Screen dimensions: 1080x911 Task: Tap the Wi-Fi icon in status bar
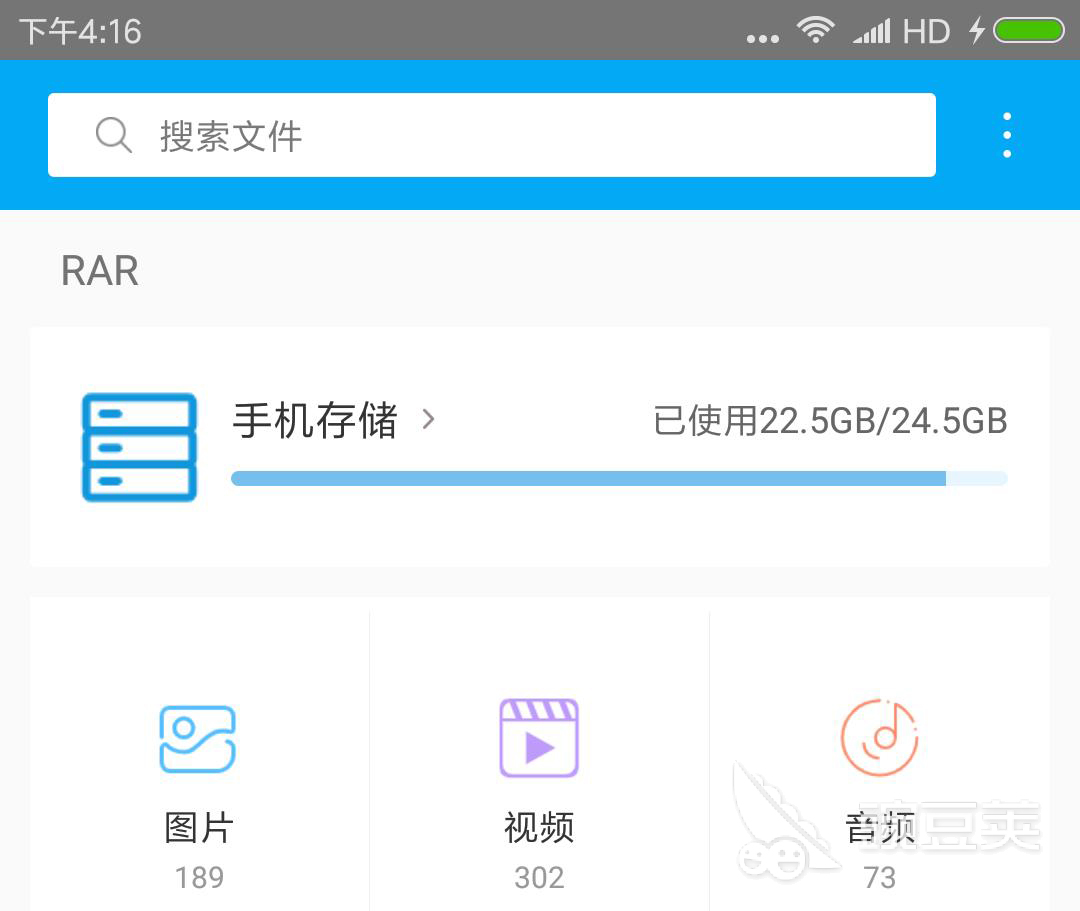[x=816, y=30]
